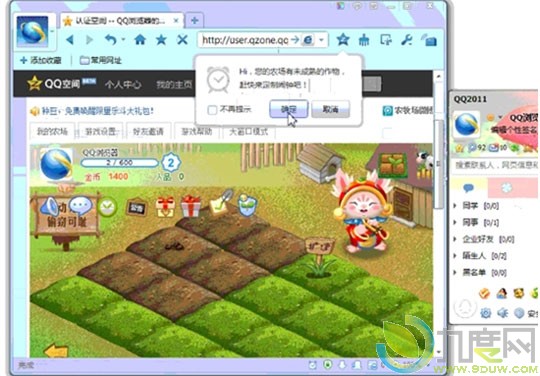
Task: Click the QQ browser globe logo
Action: [x=32, y=32]
